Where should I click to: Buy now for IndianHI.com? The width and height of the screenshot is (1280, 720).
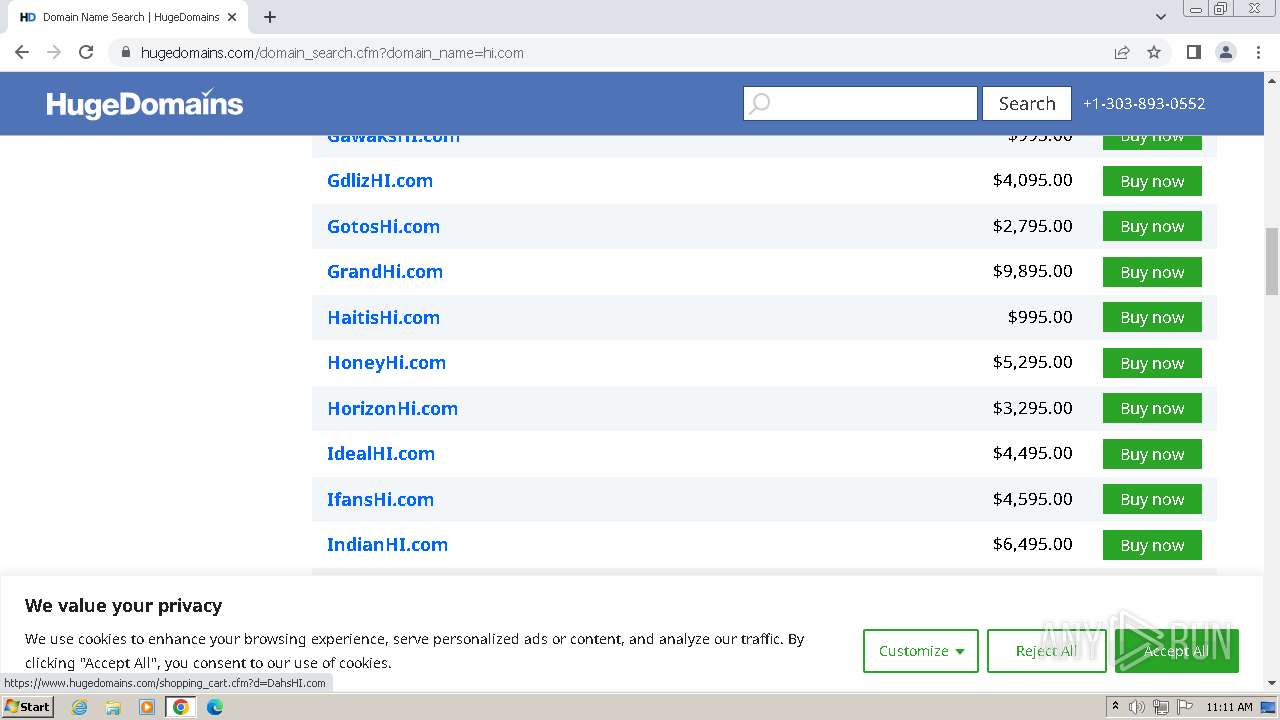point(1152,545)
